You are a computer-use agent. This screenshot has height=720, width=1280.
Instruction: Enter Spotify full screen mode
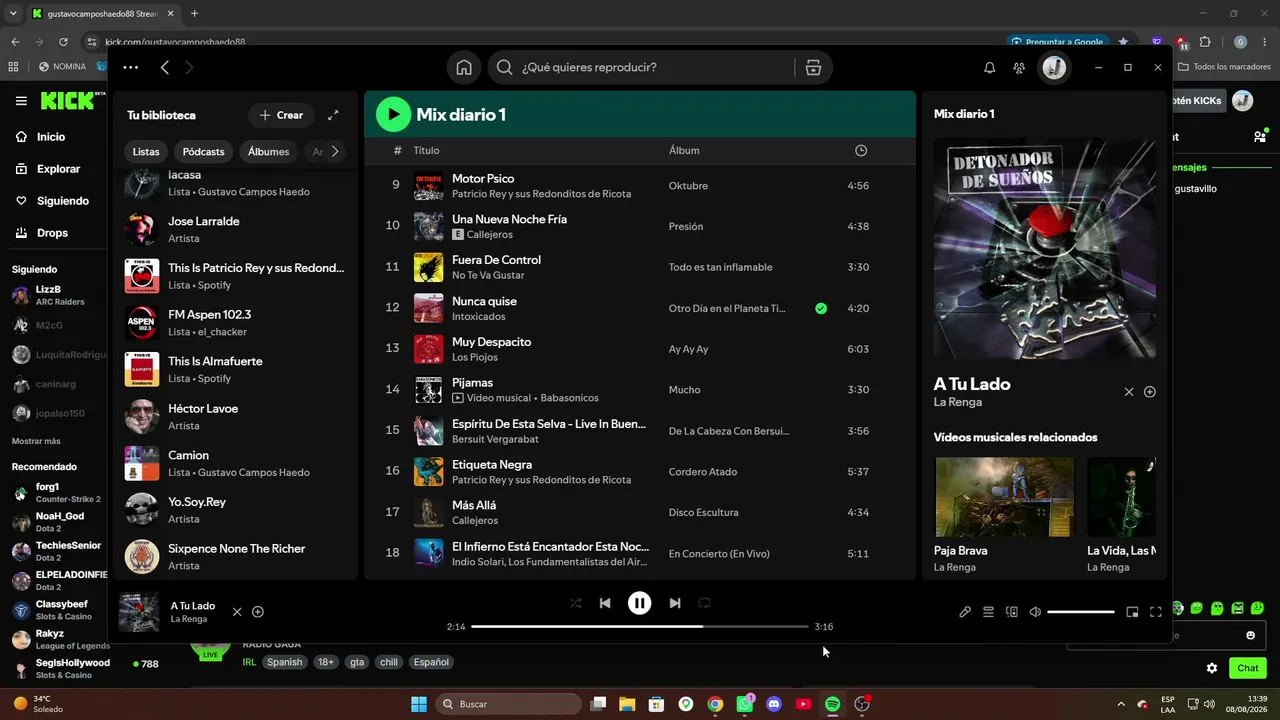(1156, 612)
